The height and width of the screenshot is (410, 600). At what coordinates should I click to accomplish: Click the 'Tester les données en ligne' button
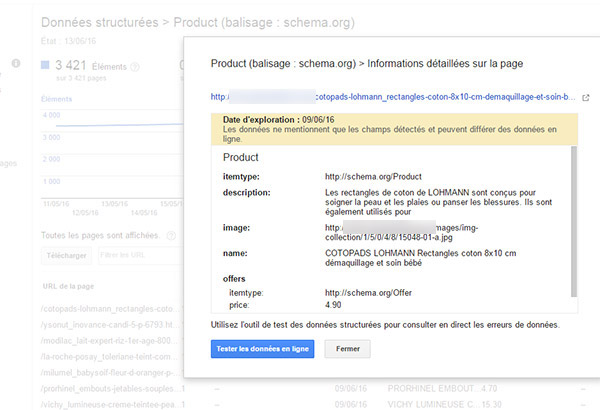262,349
